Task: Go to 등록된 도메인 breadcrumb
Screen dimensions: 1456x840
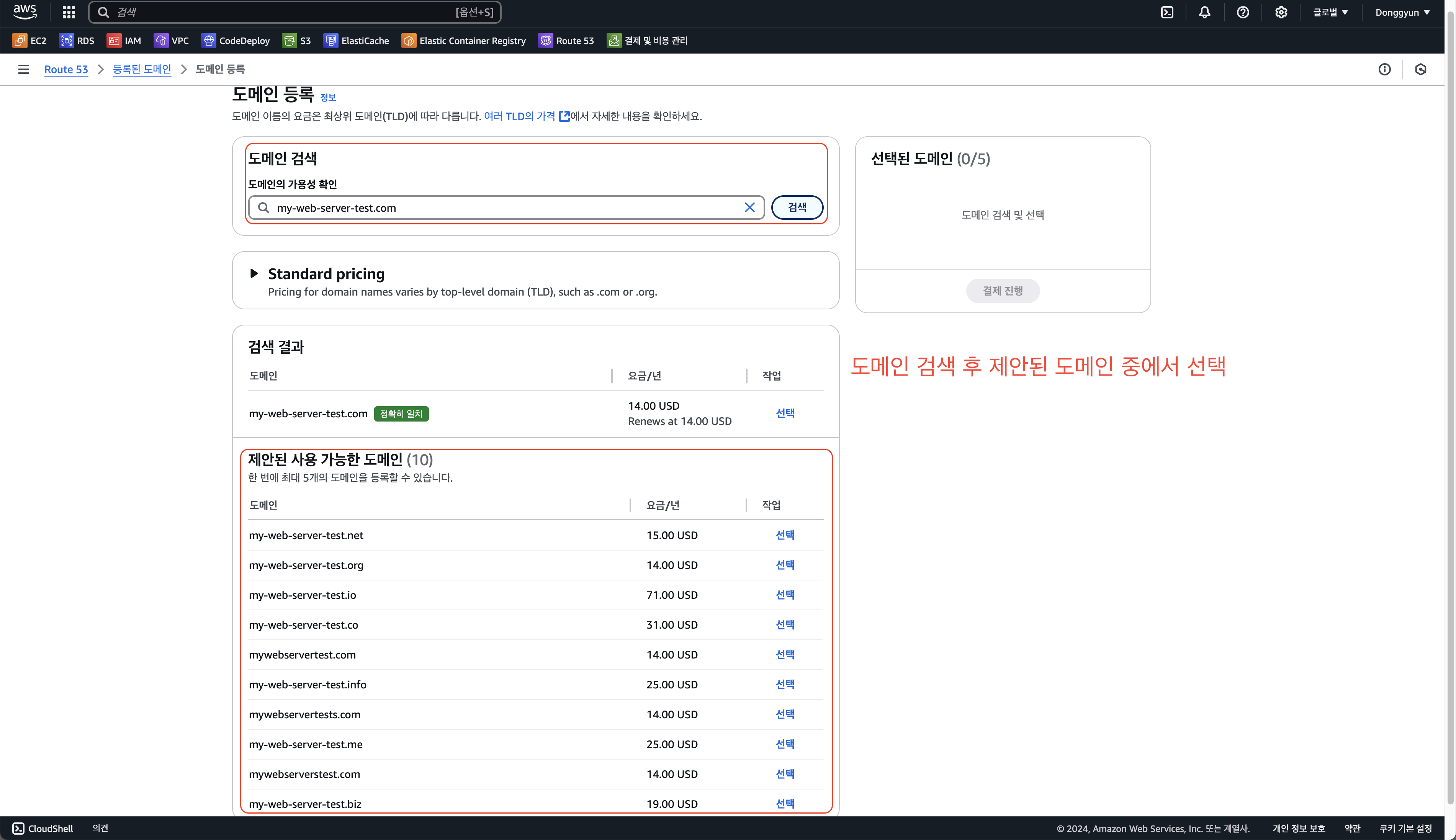Action: point(142,69)
